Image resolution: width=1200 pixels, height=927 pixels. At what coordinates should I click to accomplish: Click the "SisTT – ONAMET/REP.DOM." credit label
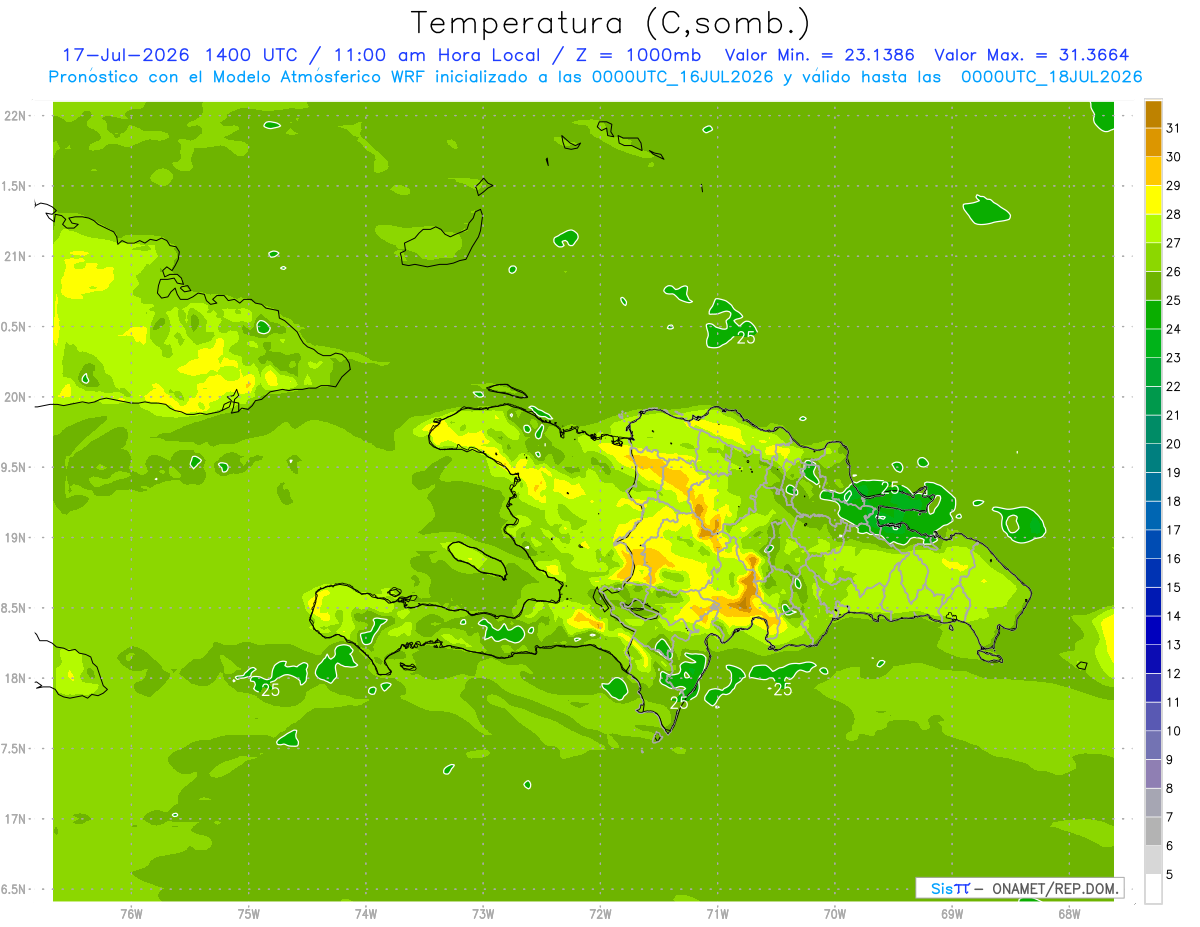[x=1019, y=888]
